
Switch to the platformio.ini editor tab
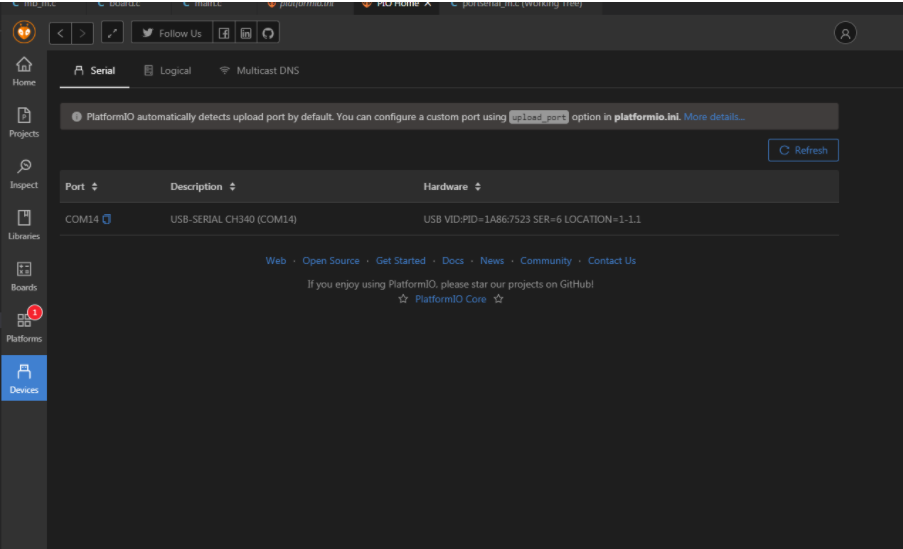[305, 4]
